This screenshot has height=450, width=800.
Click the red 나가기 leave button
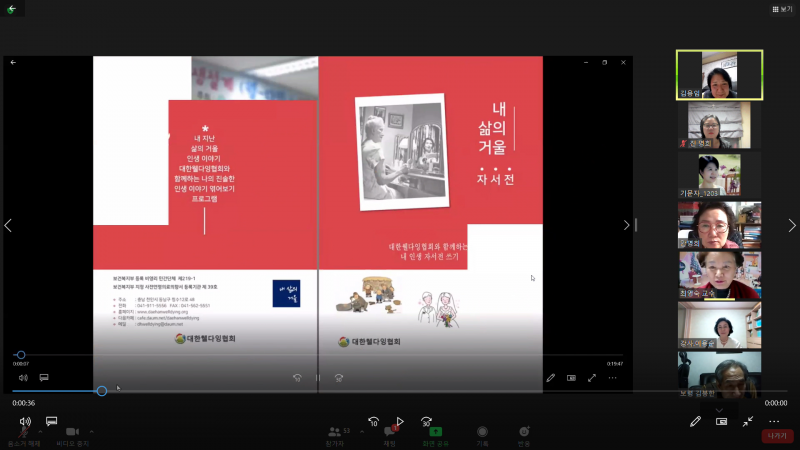coord(777,436)
